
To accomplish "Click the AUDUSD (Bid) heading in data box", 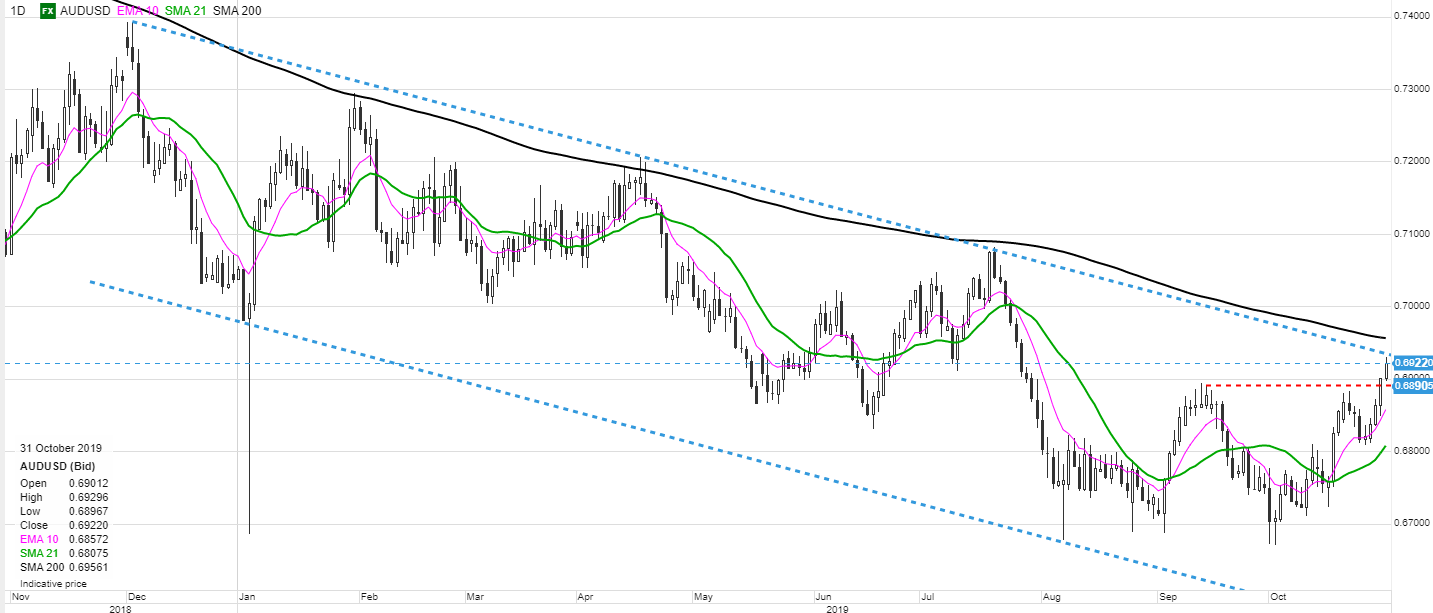I will coord(63,466).
